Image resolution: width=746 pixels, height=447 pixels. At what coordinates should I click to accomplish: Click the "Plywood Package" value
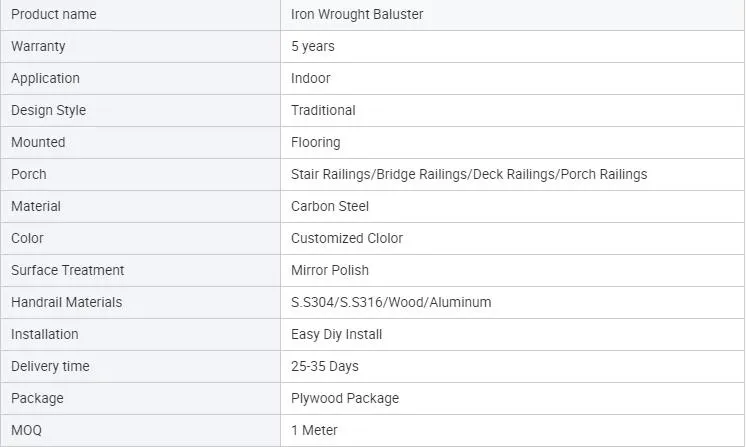click(345, 398)
